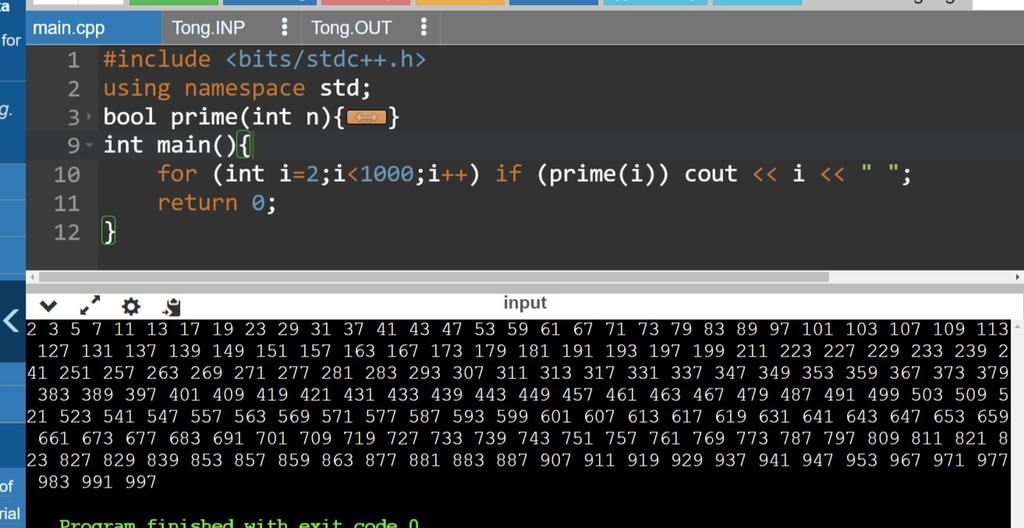Viewport: 1024px width, 528px height.
Task: Click the output number 661 in console
Action: point(54,438)
